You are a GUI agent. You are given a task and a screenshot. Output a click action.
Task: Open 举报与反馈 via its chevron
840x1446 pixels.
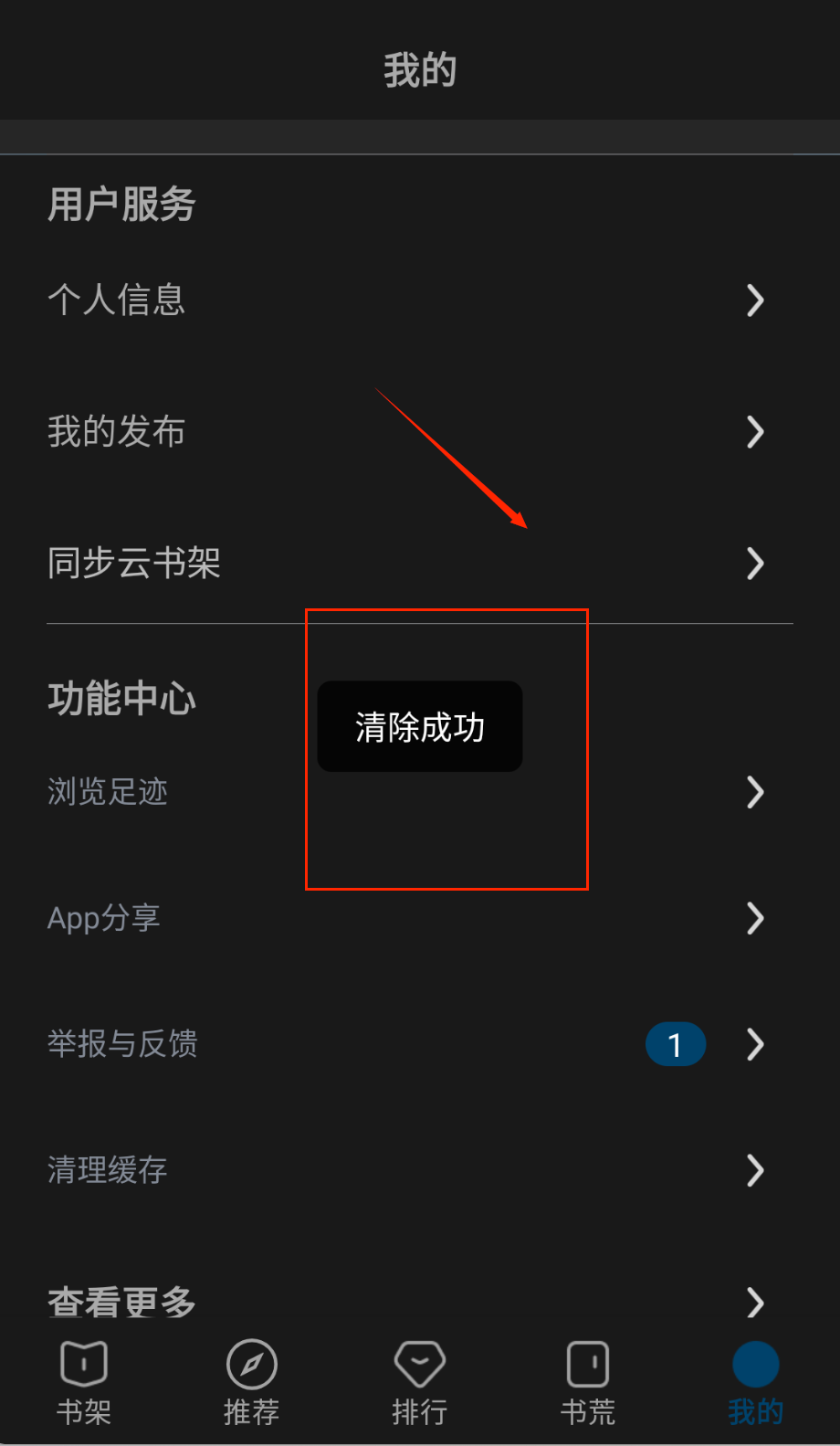(755, 1044)
